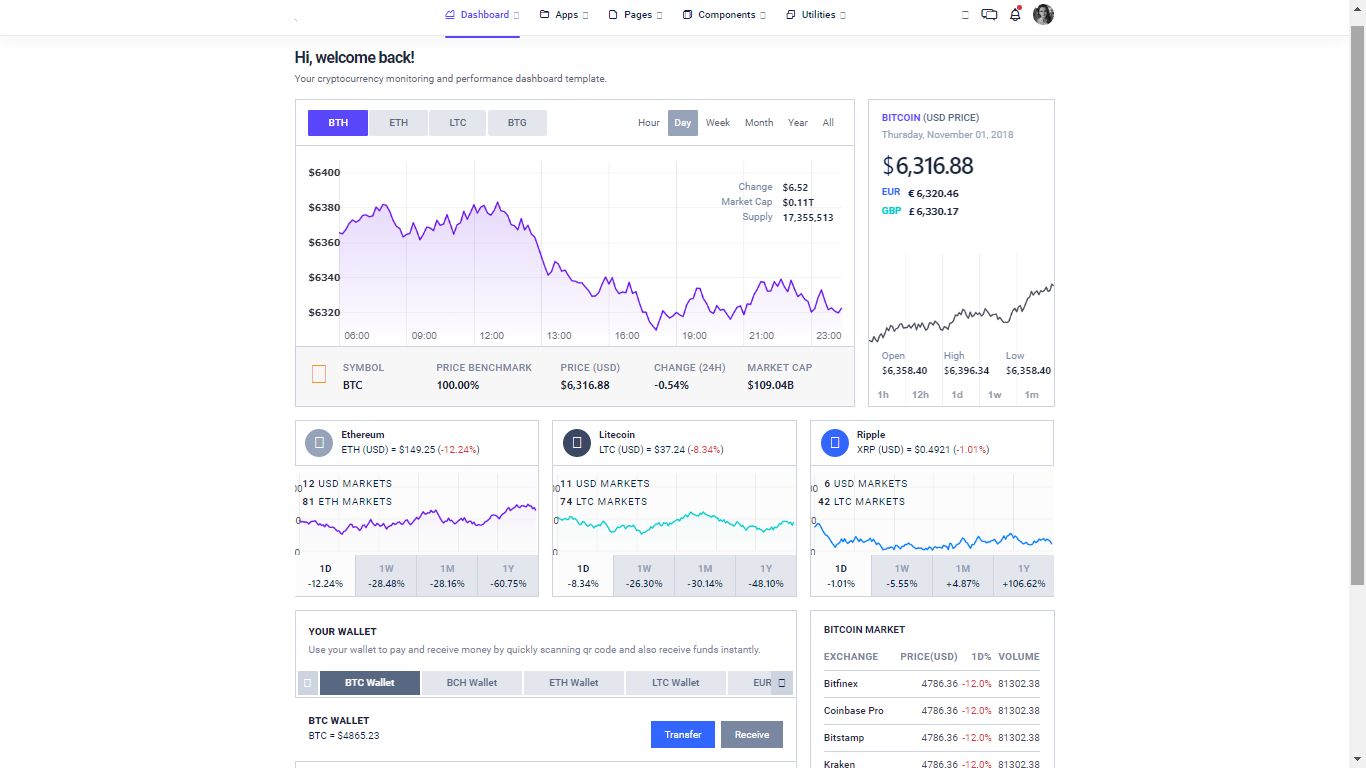This screenshot has height=768, width=1366.
Task: Expand the Components menu caret
Action: coord(763,15)
